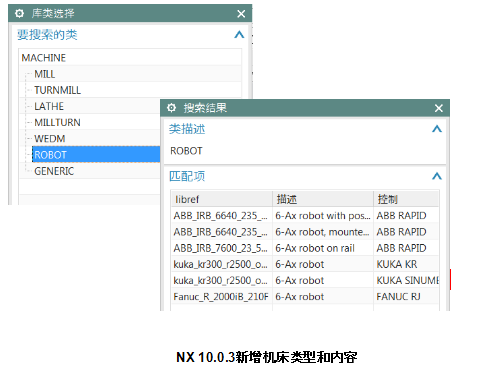Sort by libref column header
504x386 pixels.
tap(222, 199)
